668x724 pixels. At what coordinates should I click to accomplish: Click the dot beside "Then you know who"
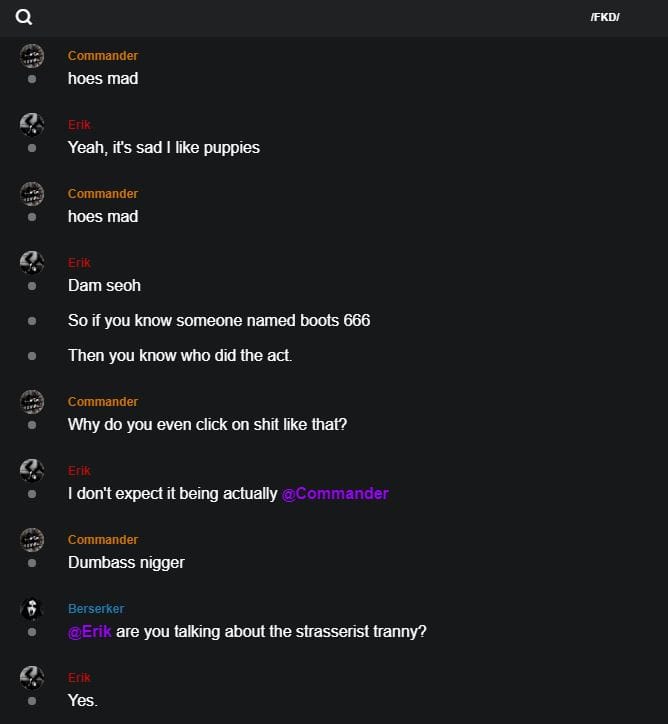pos(32,355)
